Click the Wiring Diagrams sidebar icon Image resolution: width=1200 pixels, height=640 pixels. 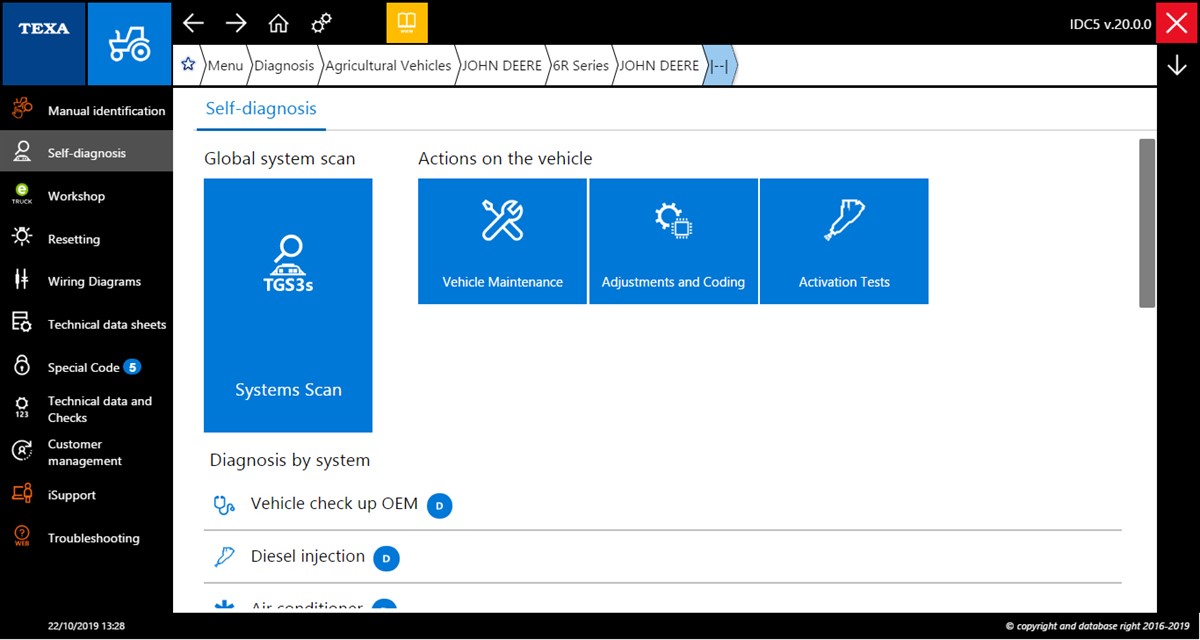pyautogui.click(x=22, y=281)
